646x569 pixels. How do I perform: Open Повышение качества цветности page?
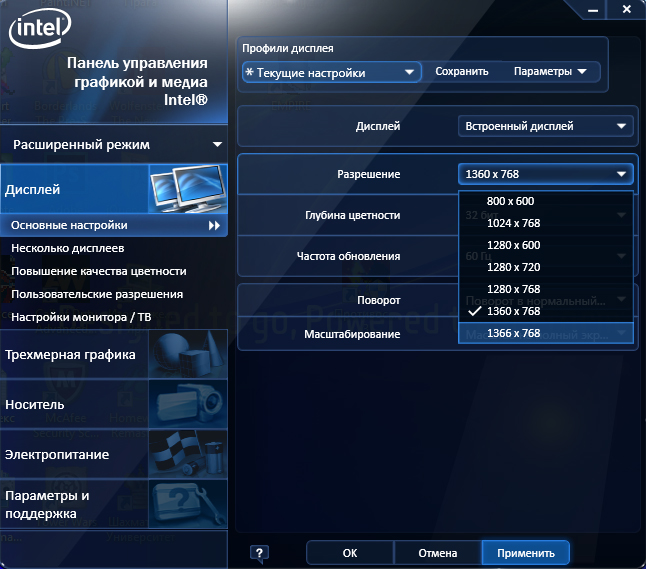click(x=99, y=271)
